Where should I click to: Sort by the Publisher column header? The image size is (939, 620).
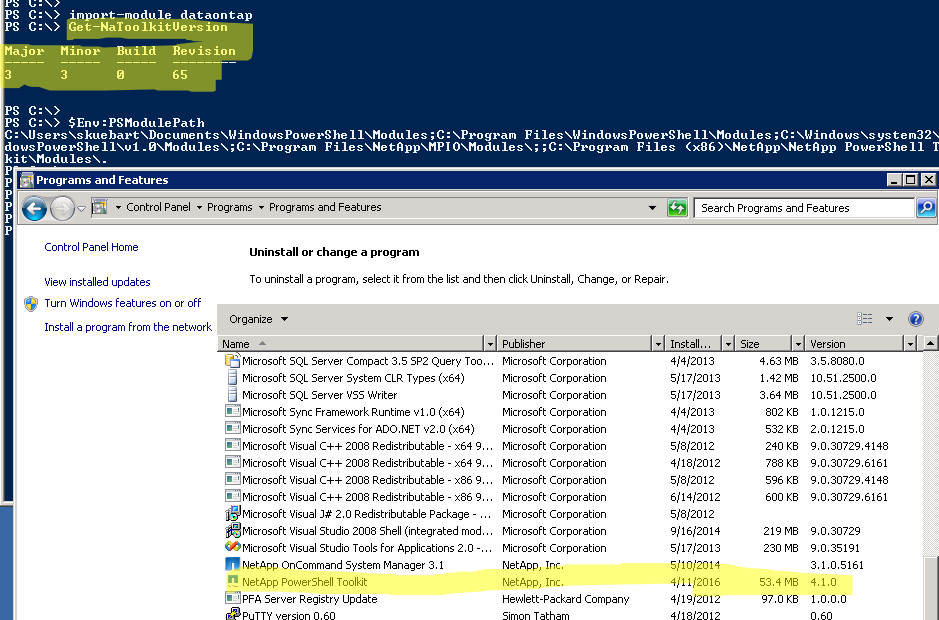coord(574,344)
